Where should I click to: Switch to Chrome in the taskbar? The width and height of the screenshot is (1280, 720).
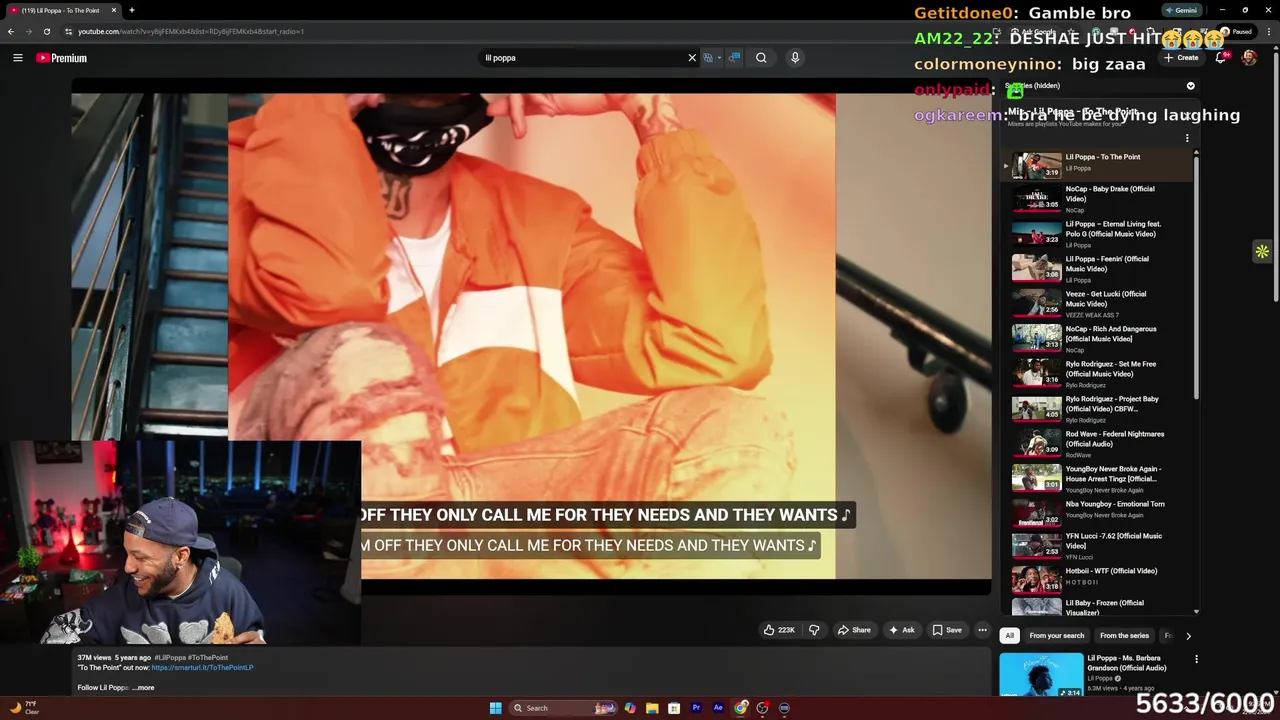[740, 708]
